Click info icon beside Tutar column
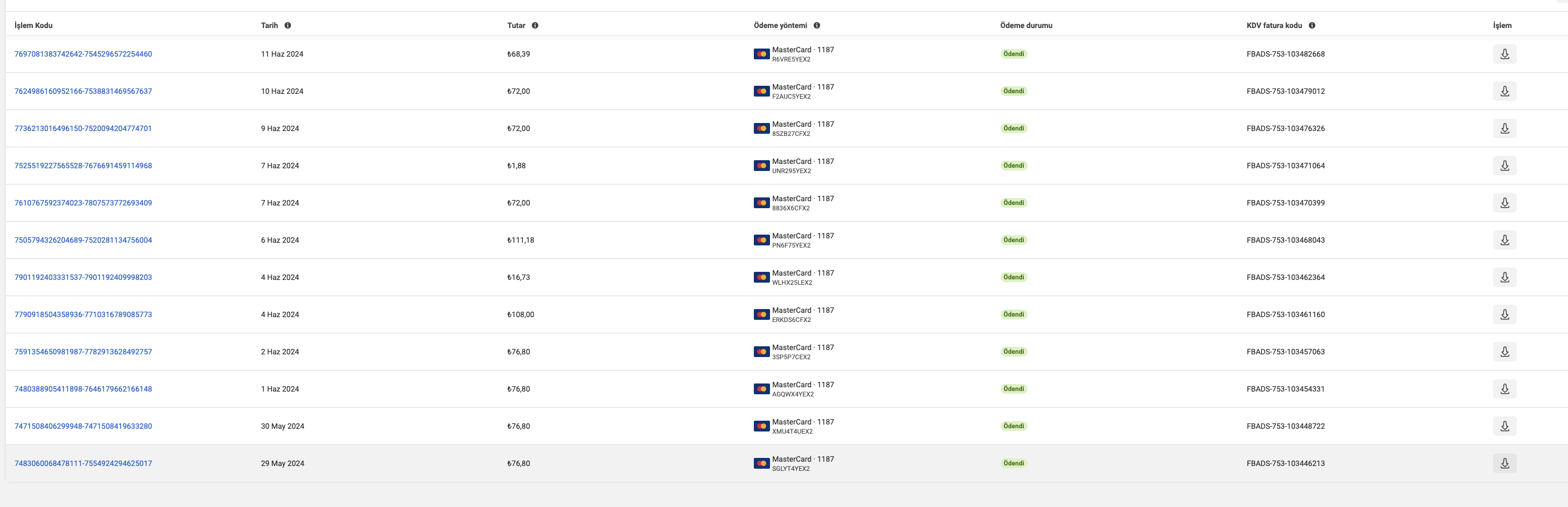Screen dimensions: 1568x507 pyautogui.click(x=535, y=25)
